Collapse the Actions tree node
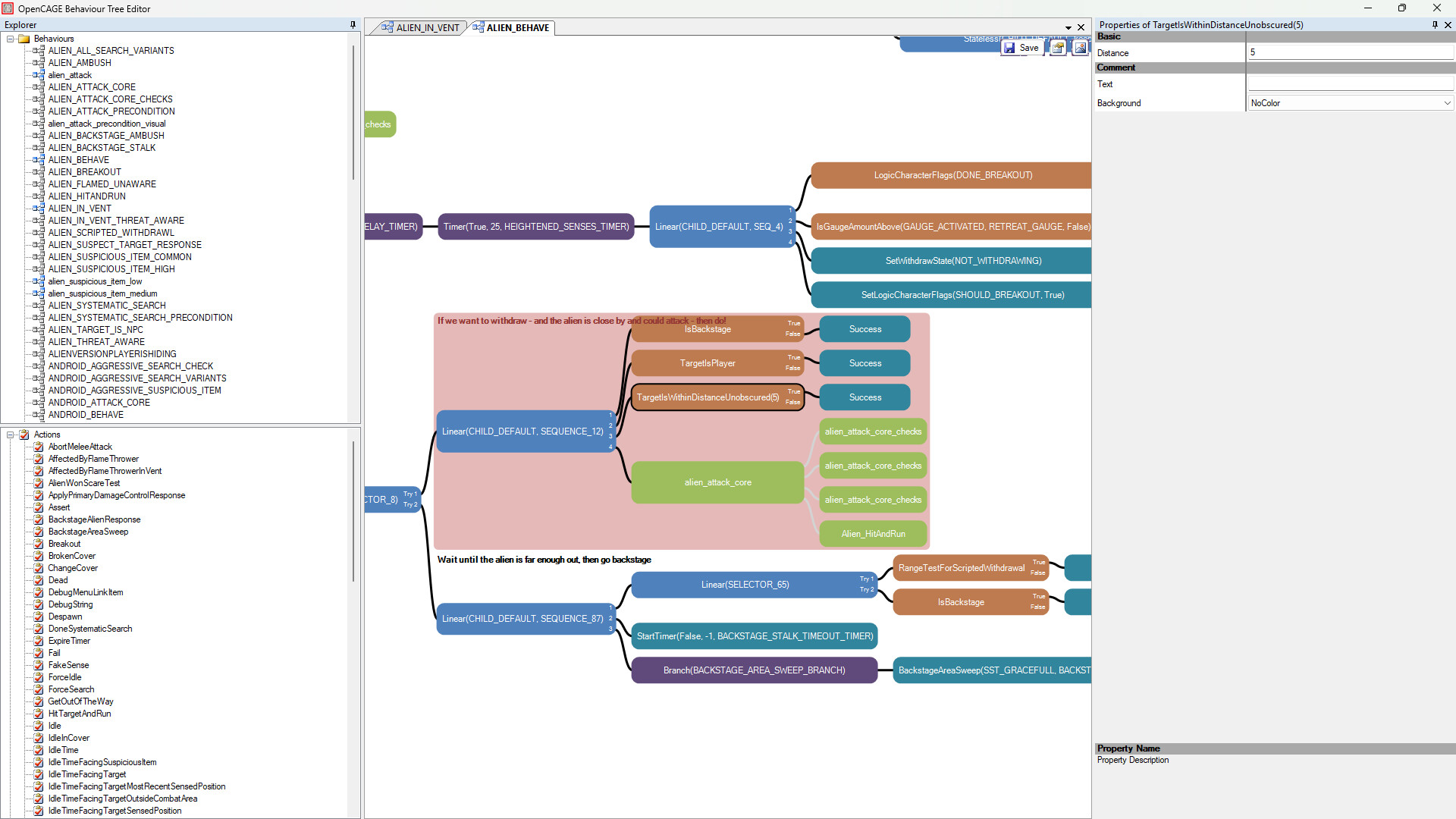1456x819 pixels. [11, 435]
